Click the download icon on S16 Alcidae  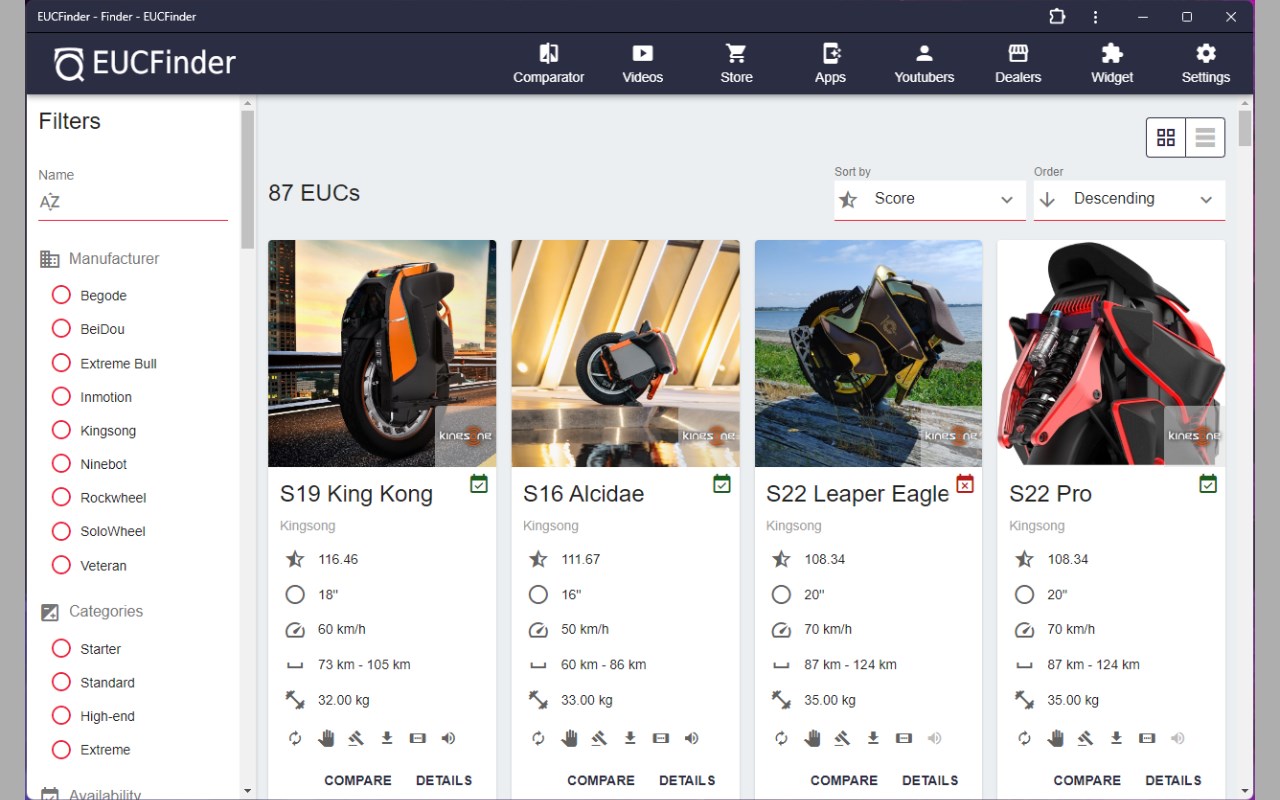[x=630, y=738]
